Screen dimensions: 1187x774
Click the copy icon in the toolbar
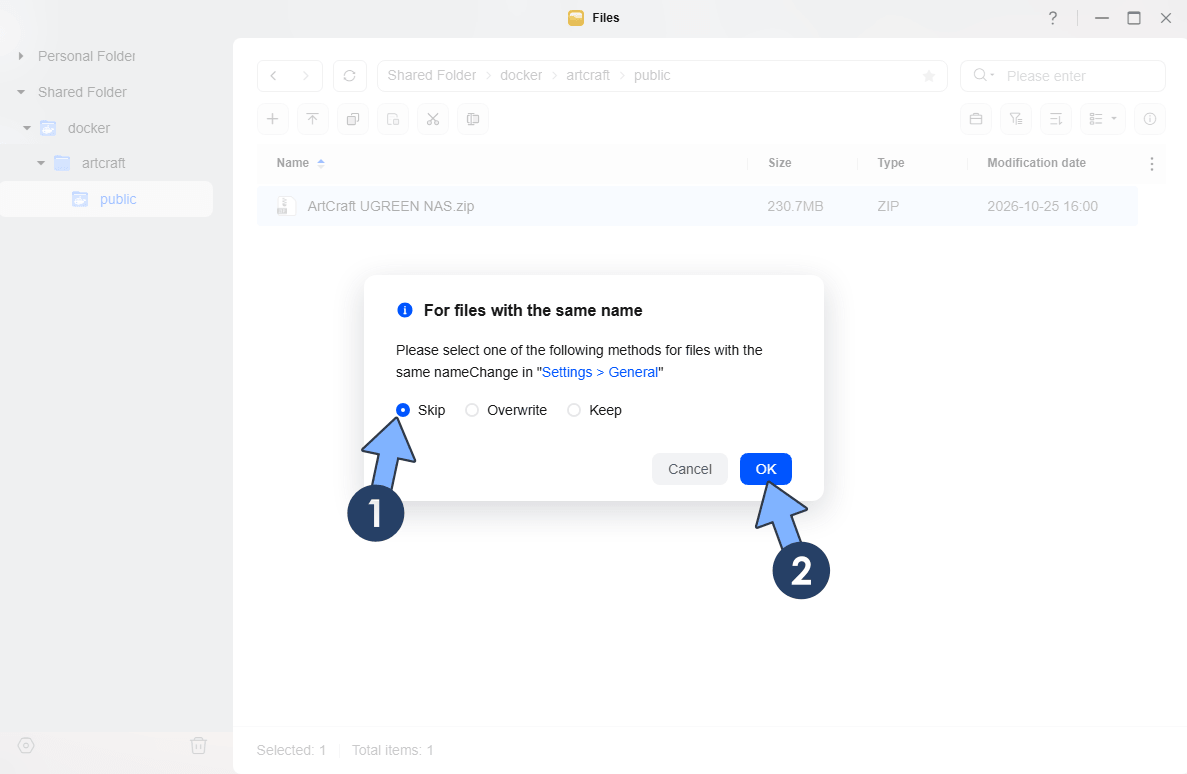[353, 119]
